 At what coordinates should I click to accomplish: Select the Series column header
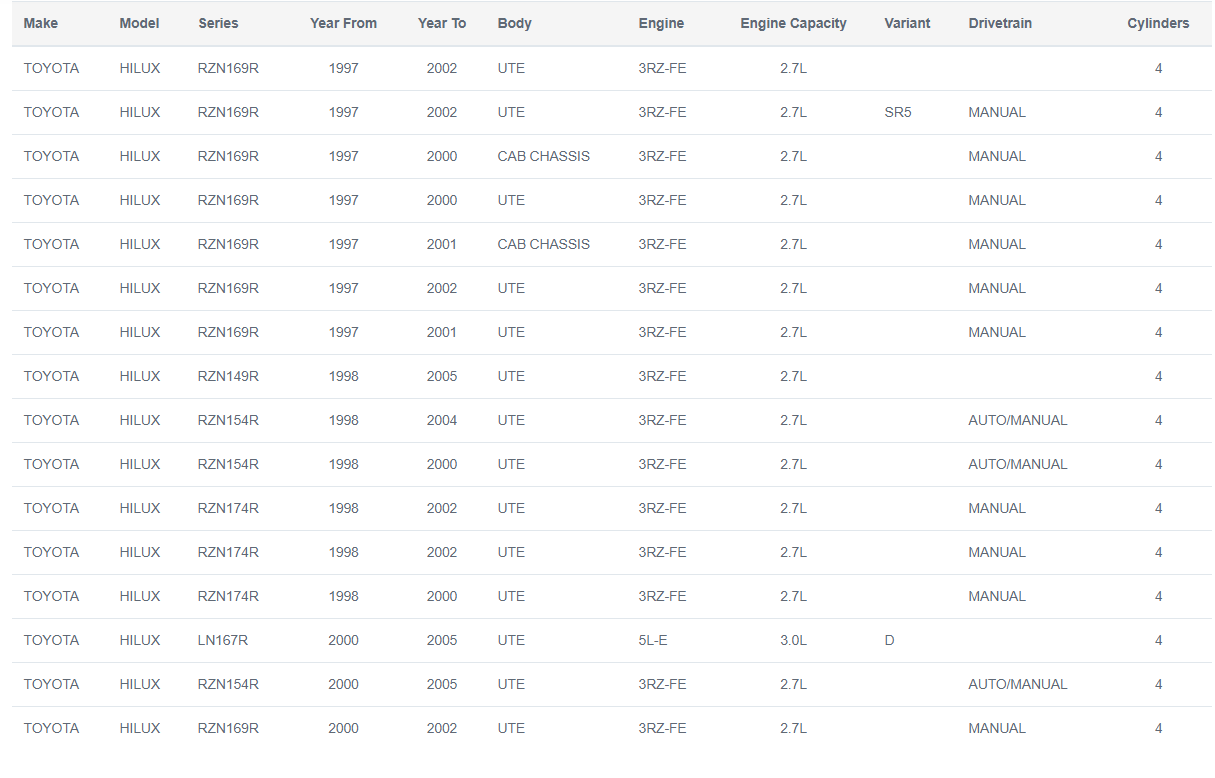pos(219,23)
